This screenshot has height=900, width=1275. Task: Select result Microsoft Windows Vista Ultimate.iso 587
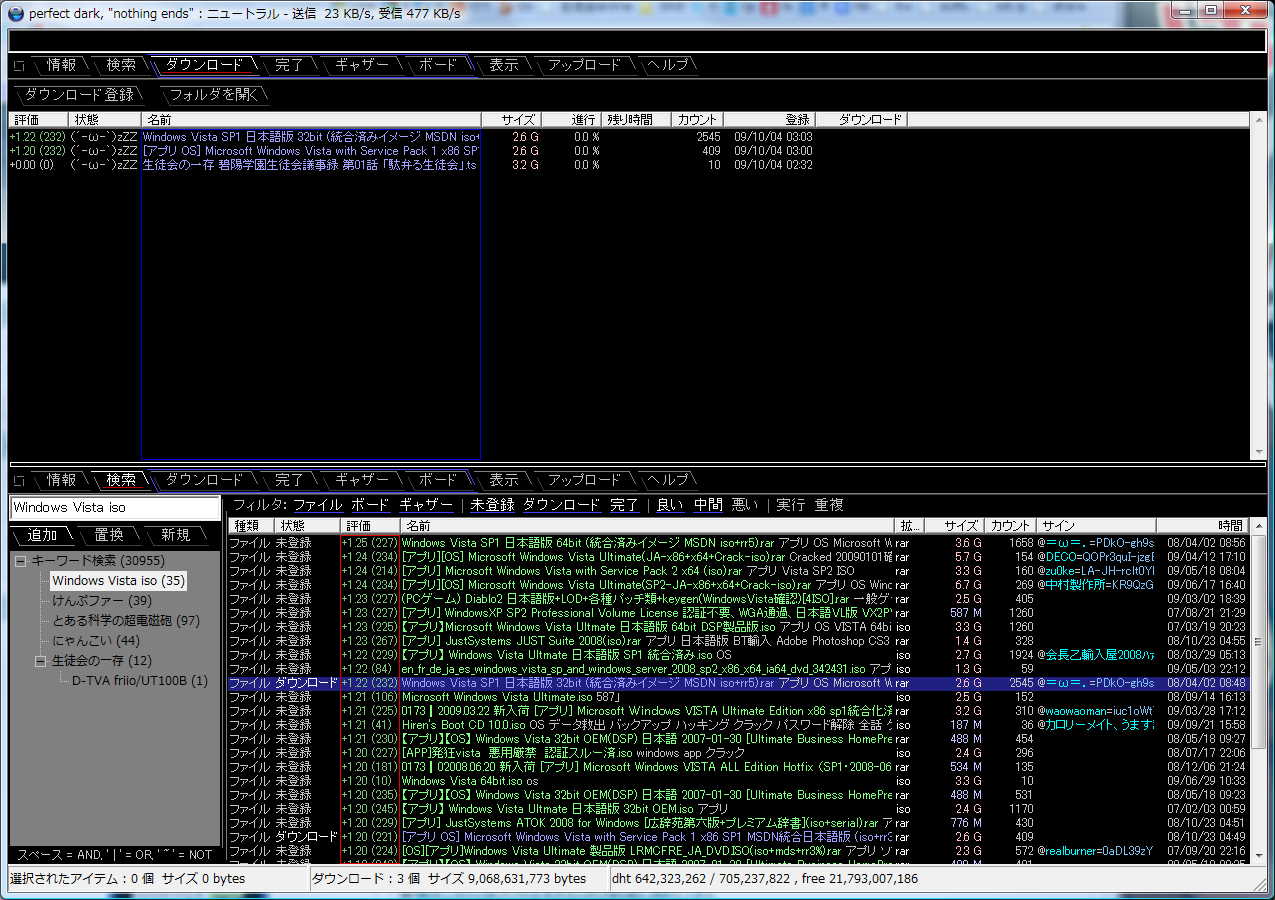(x=738, y=697)
